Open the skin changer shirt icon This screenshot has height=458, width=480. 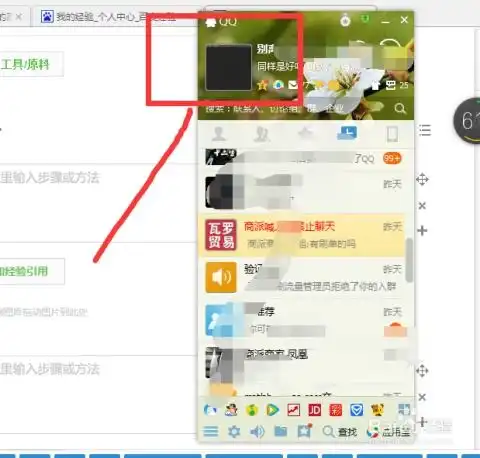376,85
